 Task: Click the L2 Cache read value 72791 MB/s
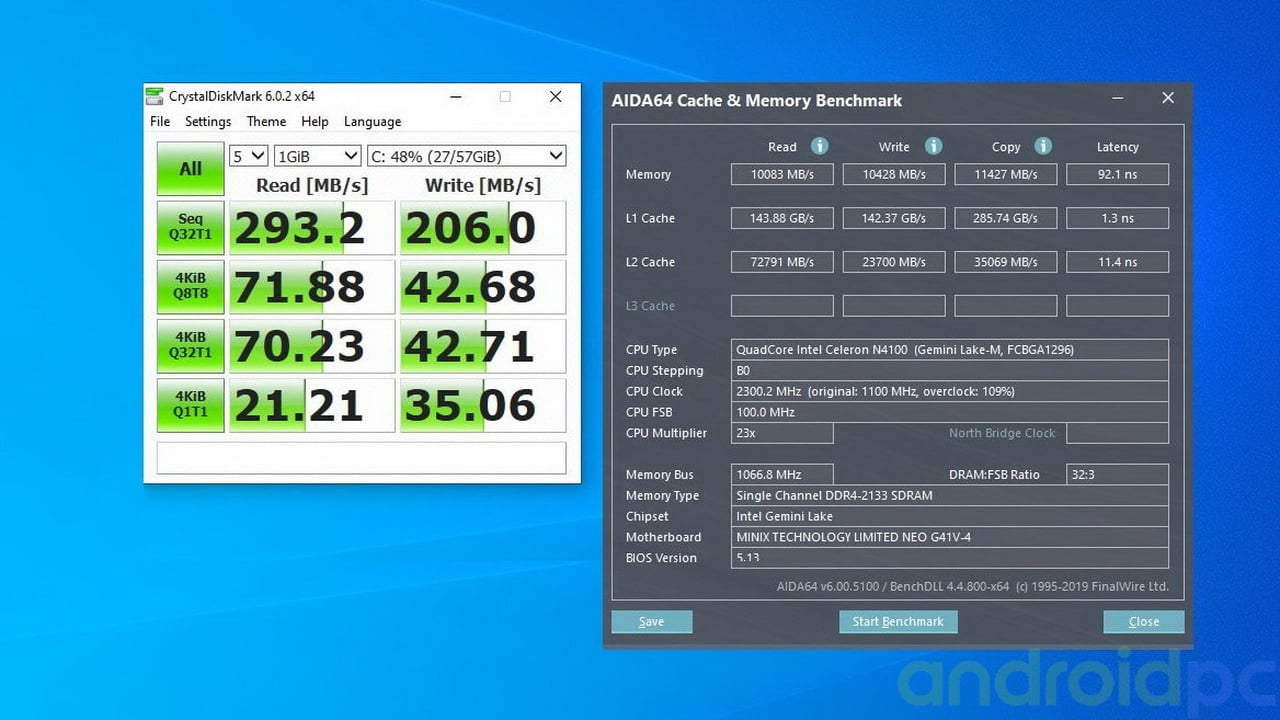click(782, 262)
